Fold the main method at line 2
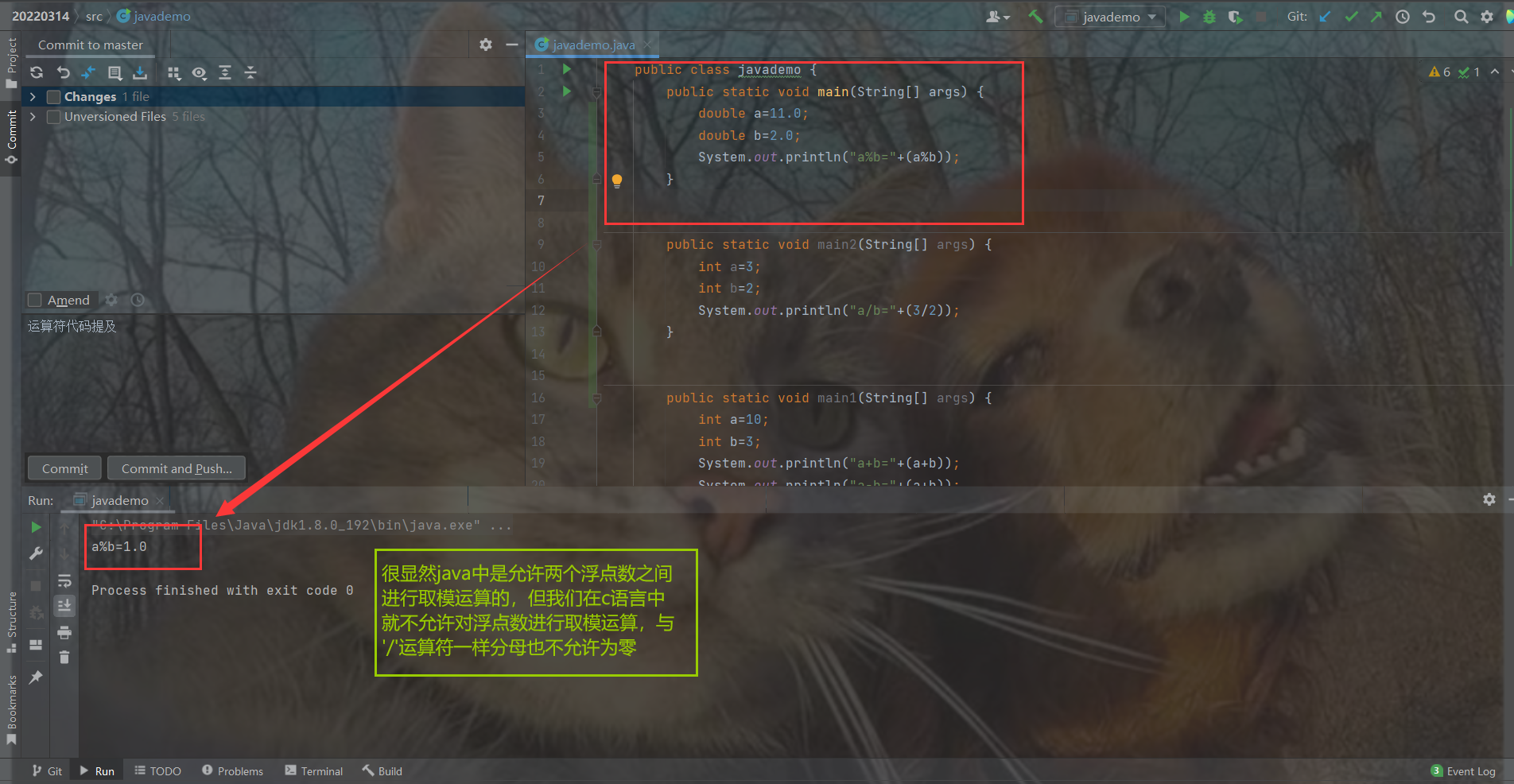1514x784 pixels. click(597, 92)
